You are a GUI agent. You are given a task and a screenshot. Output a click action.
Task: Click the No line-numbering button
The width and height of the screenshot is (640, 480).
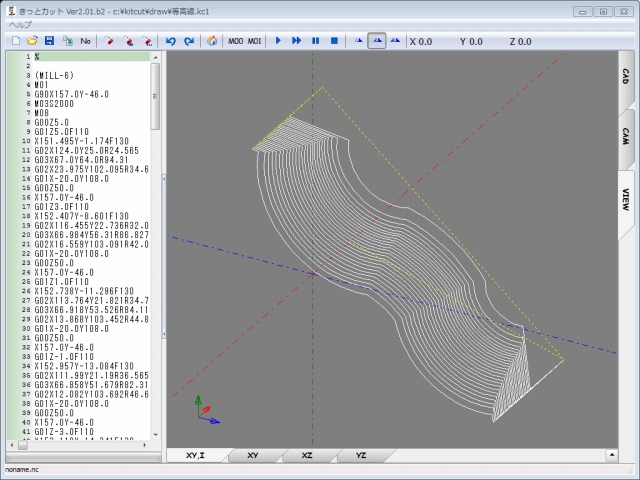point(85,41)
